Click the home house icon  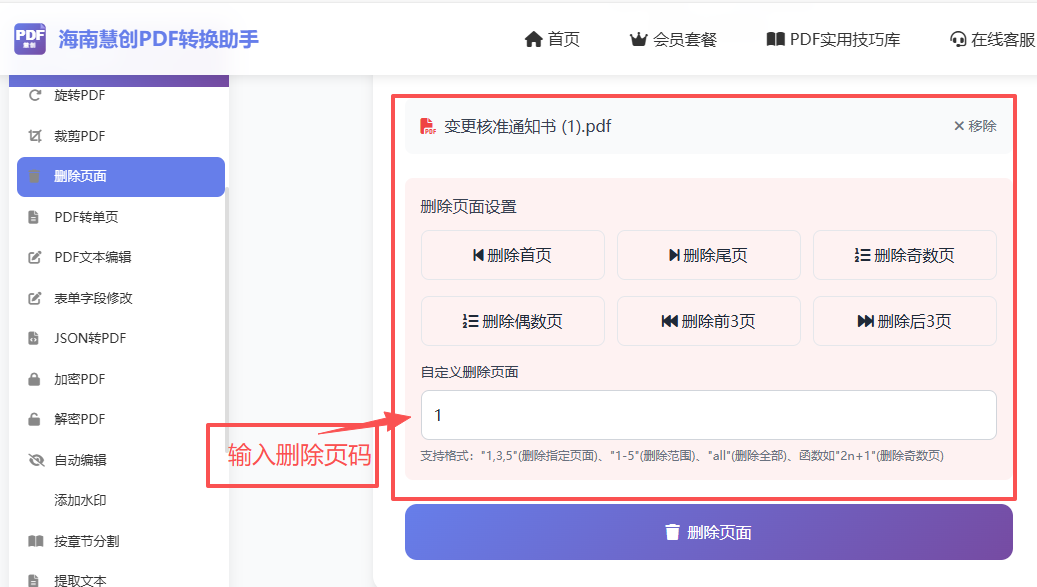533,40
